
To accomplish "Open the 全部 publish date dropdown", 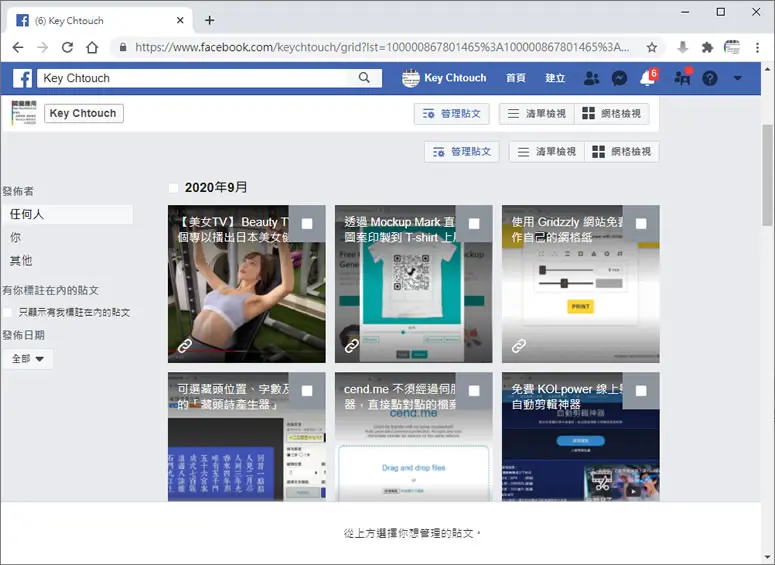I will (x=28, y=359).
